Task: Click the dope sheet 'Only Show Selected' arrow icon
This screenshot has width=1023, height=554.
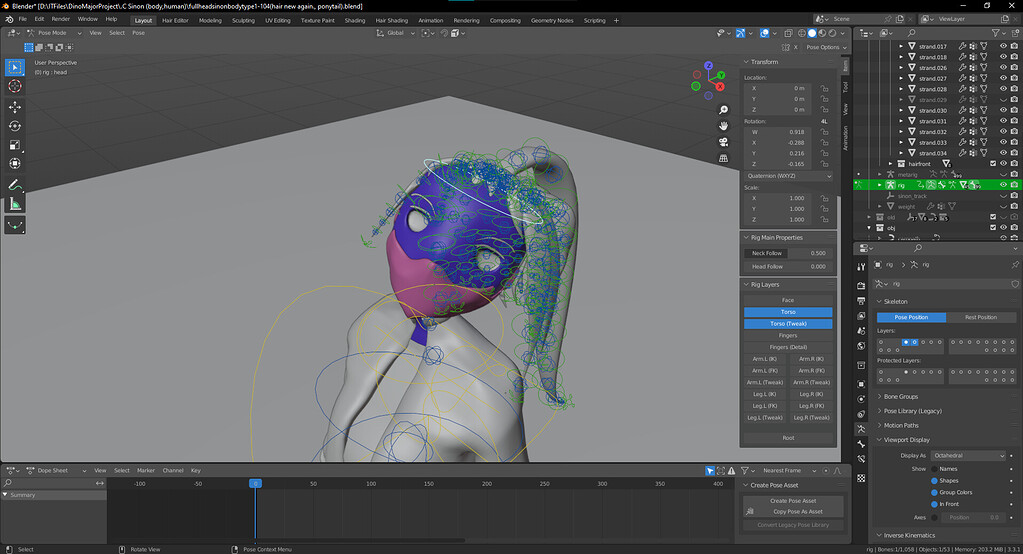Action: pyautogui.click(x=710, y=470)
